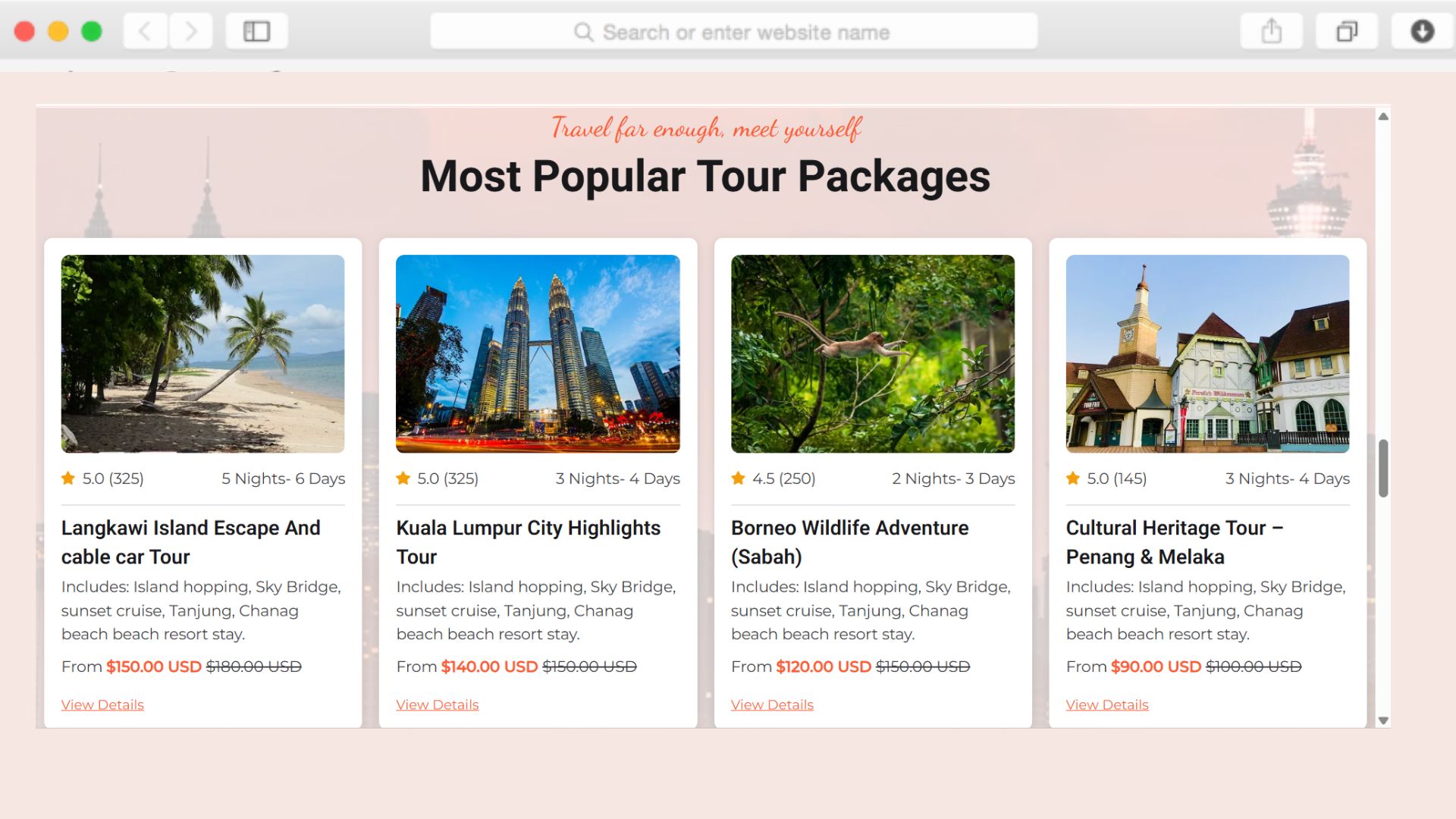
Task: Click the scroll down arrow of page
Action: click(x=1383, y=720)
